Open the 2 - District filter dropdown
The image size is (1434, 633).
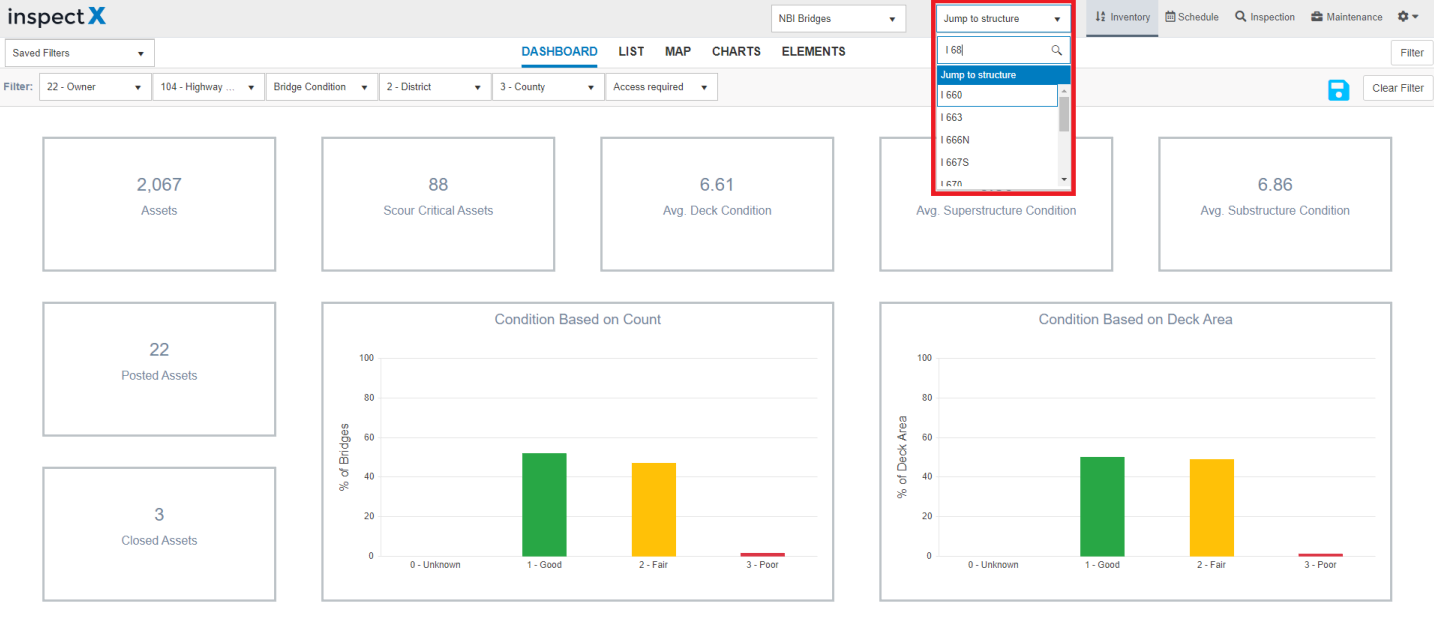pos(435,87)
